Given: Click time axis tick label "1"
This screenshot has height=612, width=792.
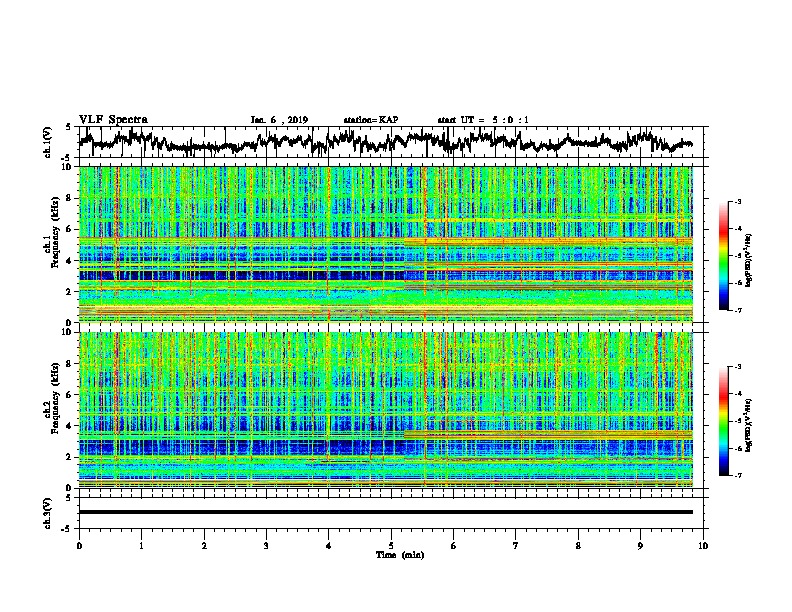Looking at the screenshot, I should pos(141,546).
